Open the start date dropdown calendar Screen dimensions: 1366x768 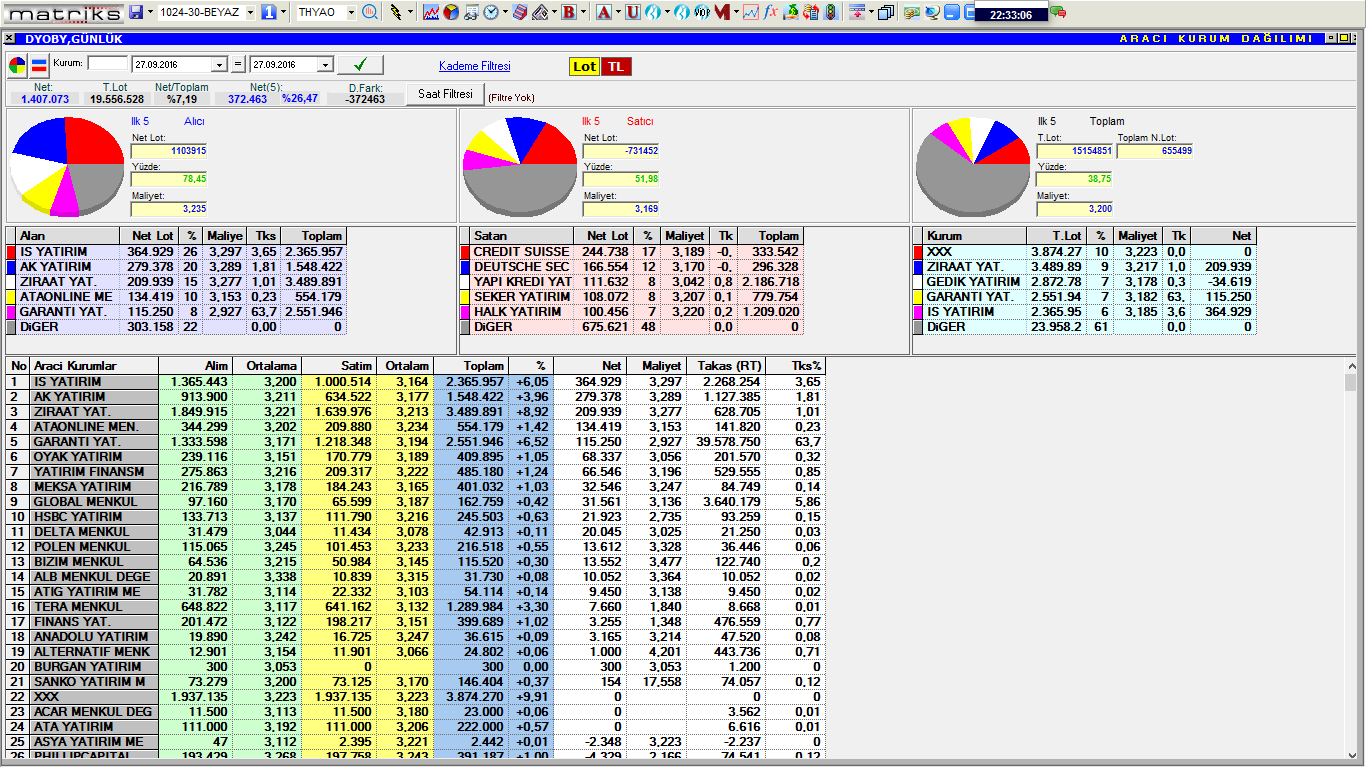click(220, 65)
